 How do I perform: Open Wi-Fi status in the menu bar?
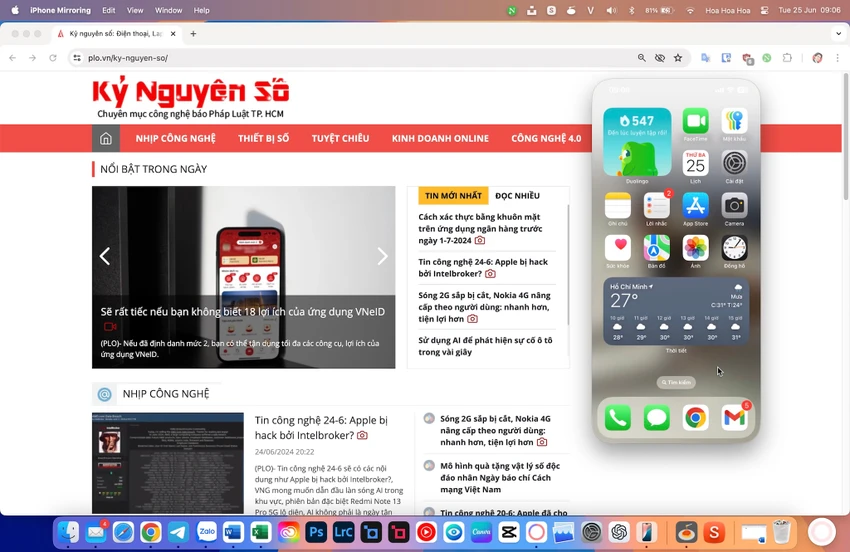point(690,10)
